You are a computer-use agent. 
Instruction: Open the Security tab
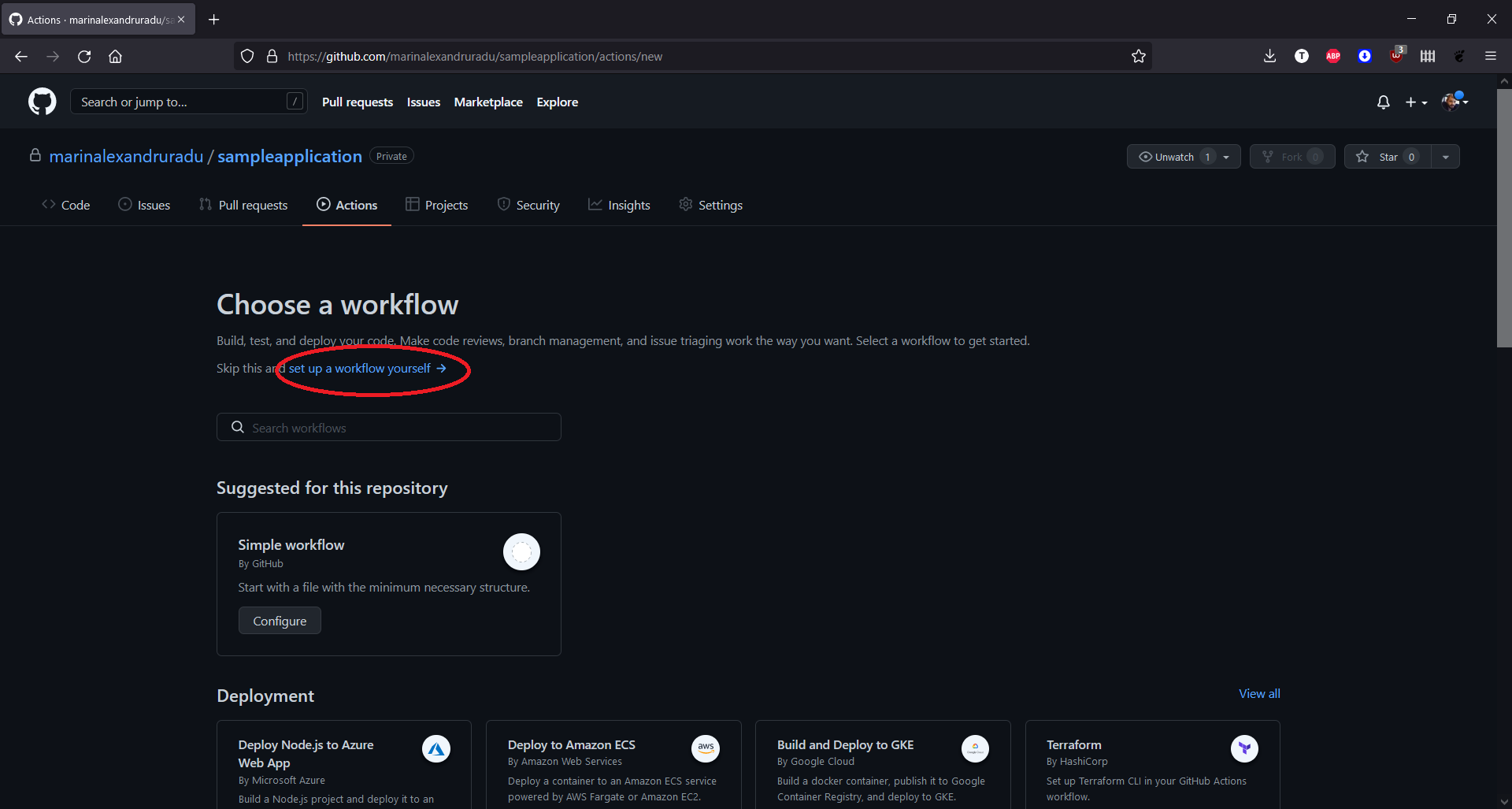[x=528, y=205]
